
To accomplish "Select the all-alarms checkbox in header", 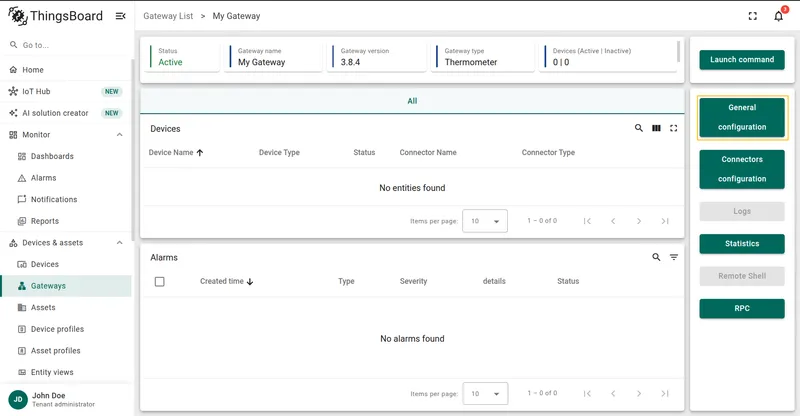I will [160, 281].
